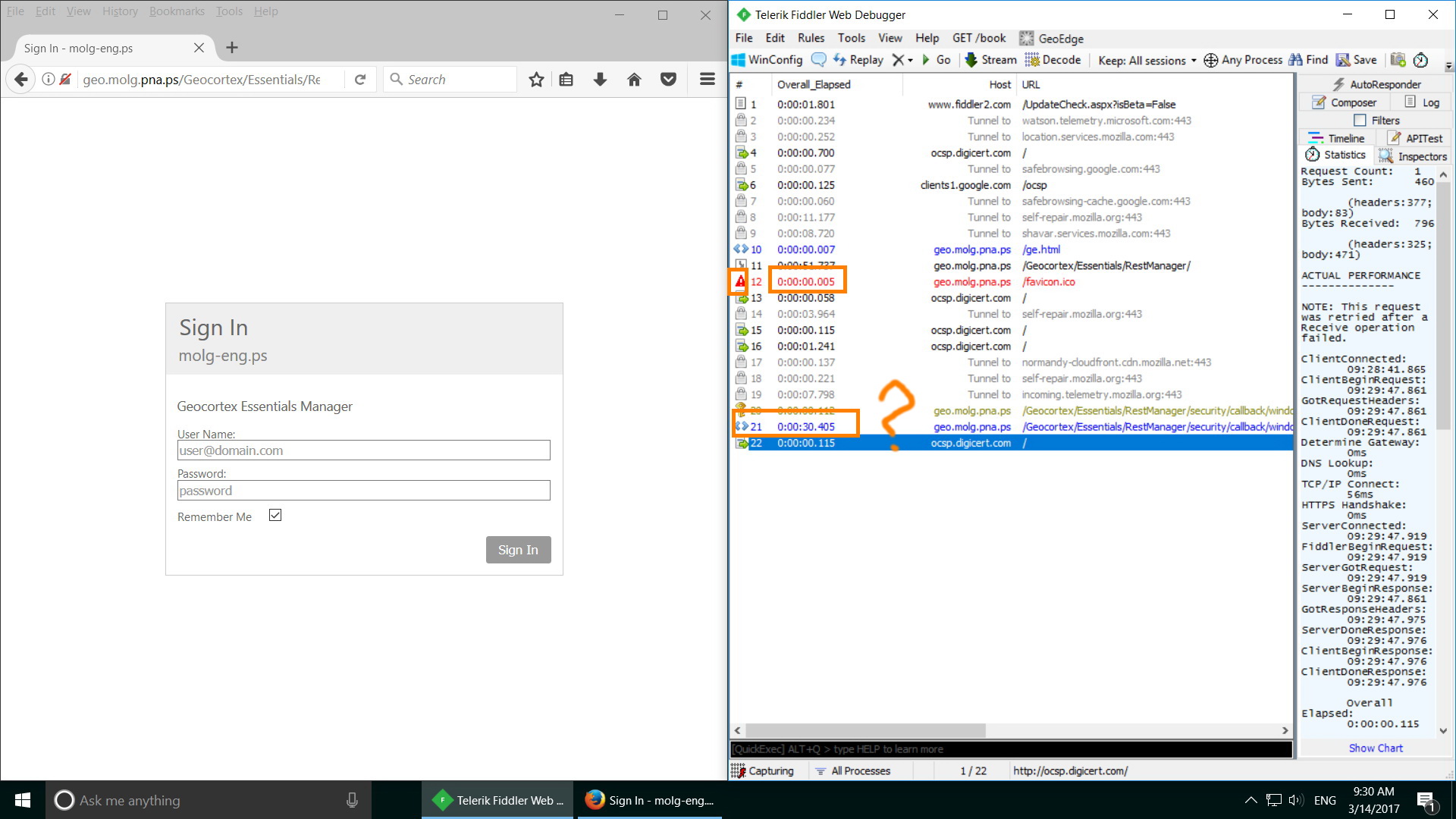This screenshot has width=1456, height=819.
Task: Open Firefox Bookmarks menu
Action: (177, 11)
